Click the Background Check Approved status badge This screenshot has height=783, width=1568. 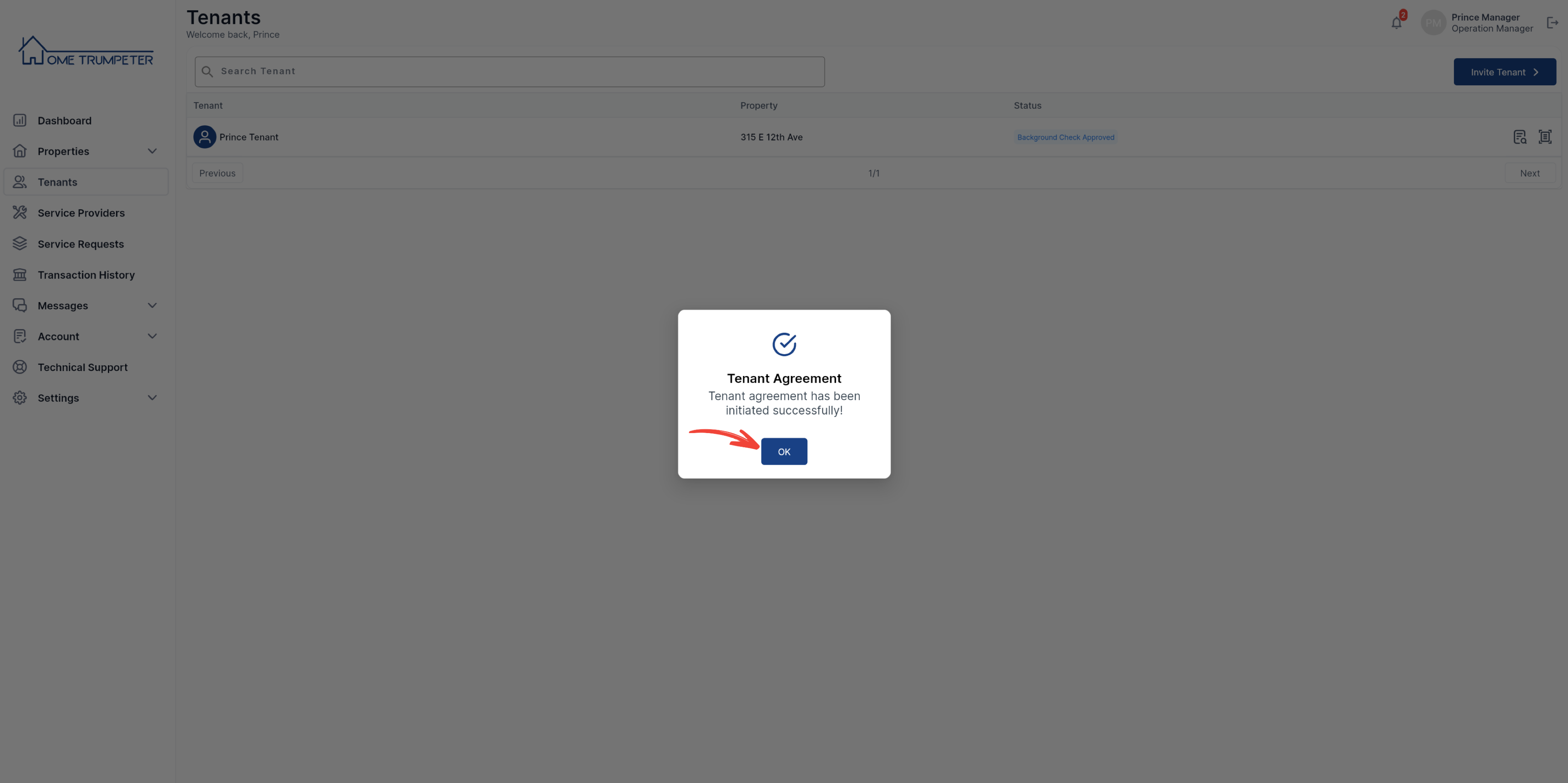1065,137
